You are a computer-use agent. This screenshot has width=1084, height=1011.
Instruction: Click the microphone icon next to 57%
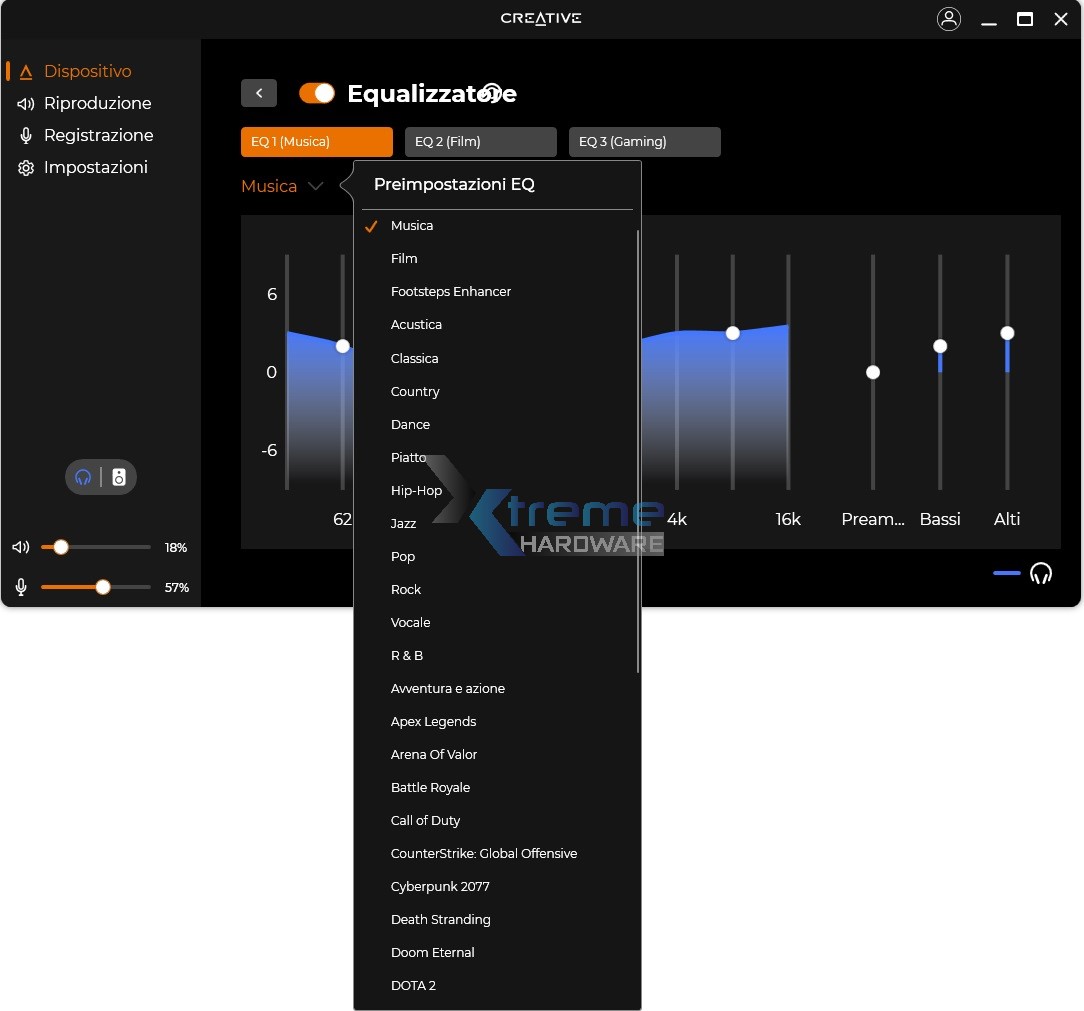point(20,587)
